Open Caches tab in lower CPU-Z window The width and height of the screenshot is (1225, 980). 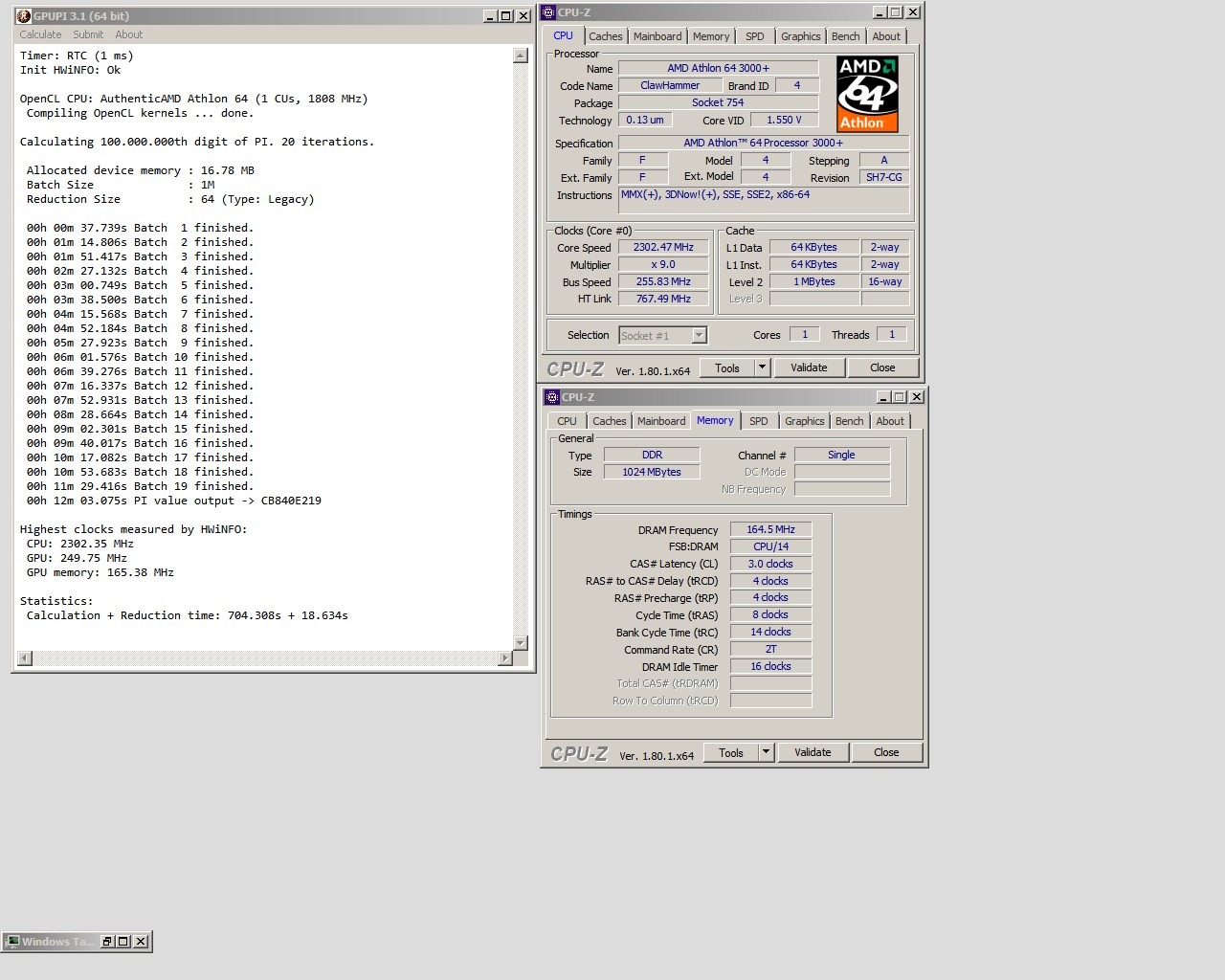[610, 421]
